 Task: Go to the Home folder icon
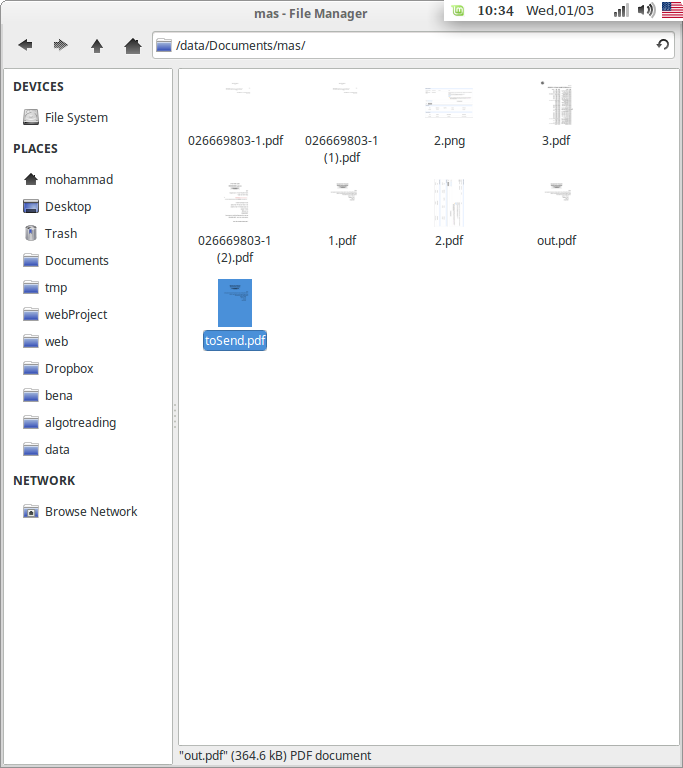coord(132,45)
